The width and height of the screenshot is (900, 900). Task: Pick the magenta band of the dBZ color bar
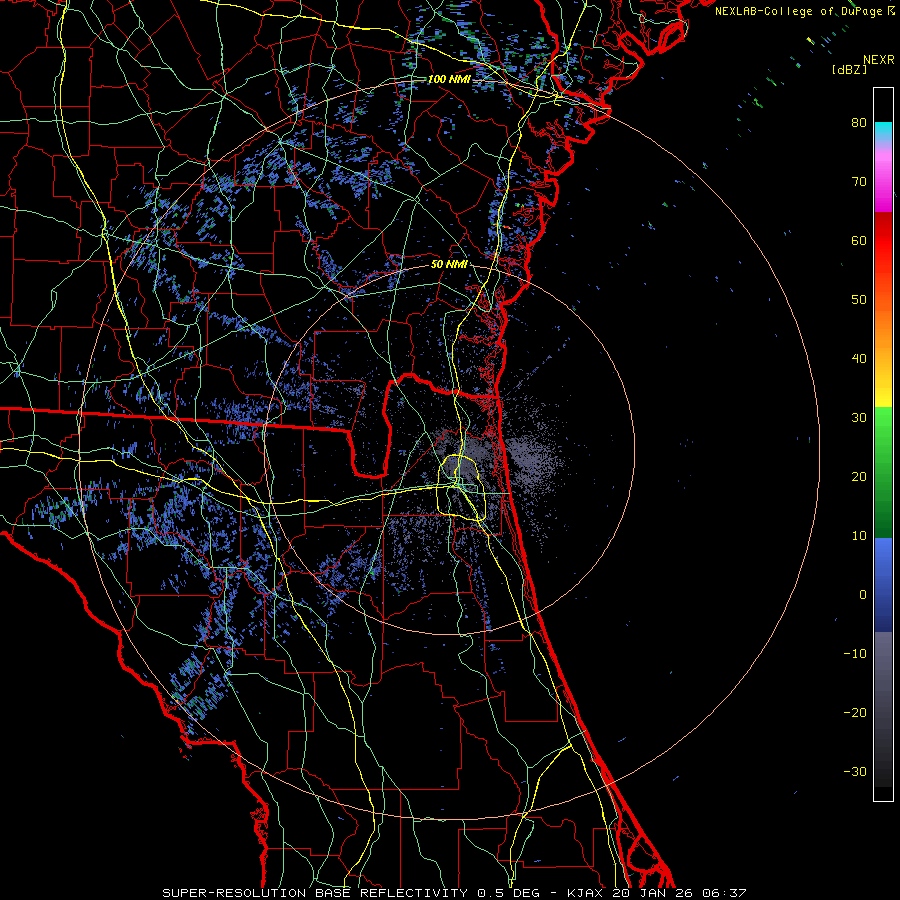click(x=883, y=181)
